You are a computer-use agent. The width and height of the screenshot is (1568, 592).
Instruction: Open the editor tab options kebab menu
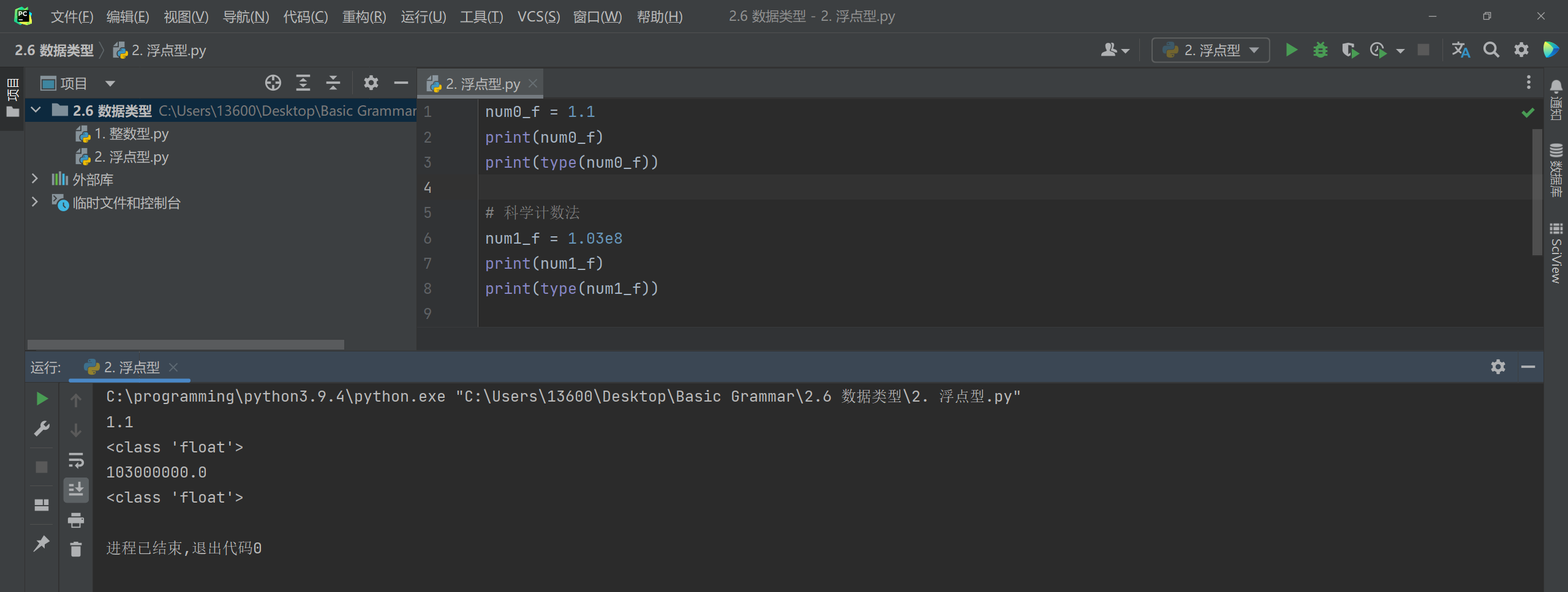pos(1529,83)
